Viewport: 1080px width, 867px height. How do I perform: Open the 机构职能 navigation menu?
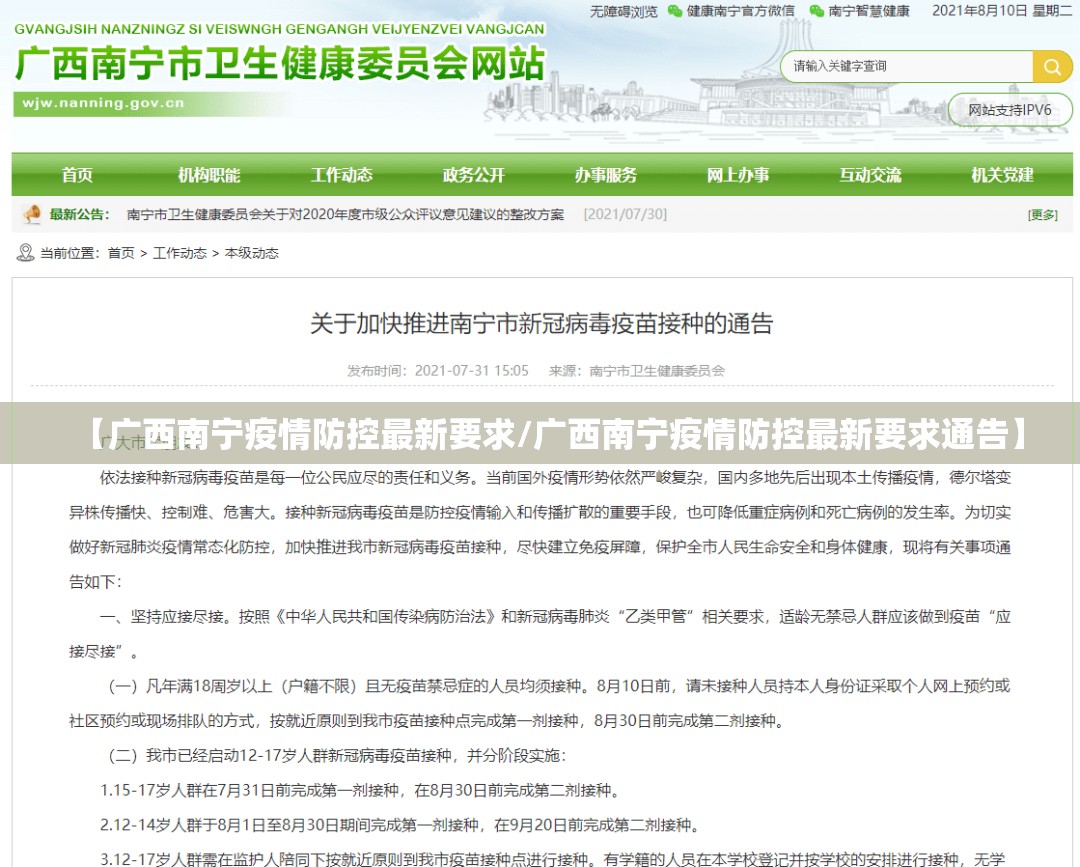[209, 175]
